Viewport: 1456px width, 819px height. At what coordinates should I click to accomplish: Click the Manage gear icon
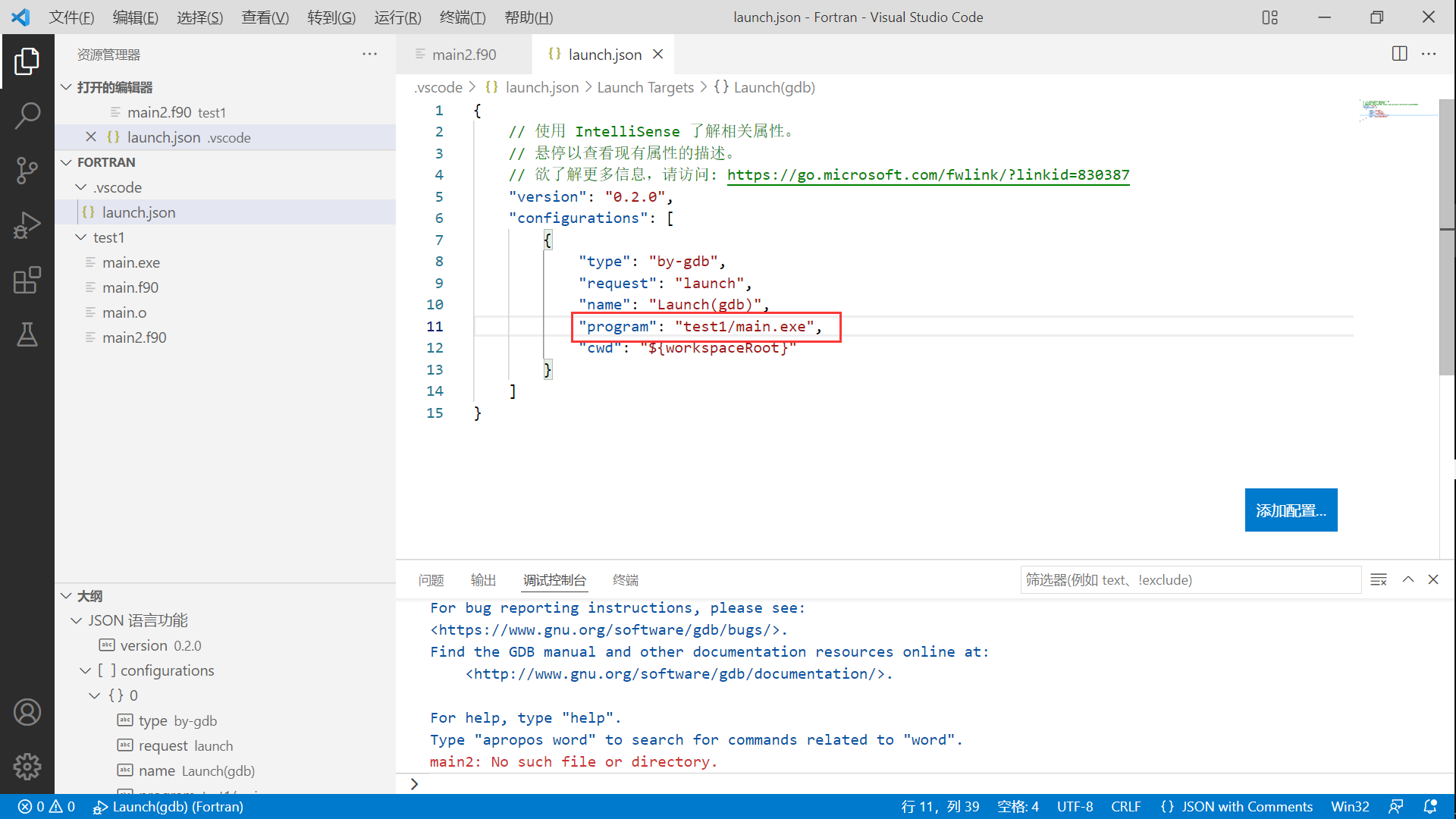click(27, 767)
